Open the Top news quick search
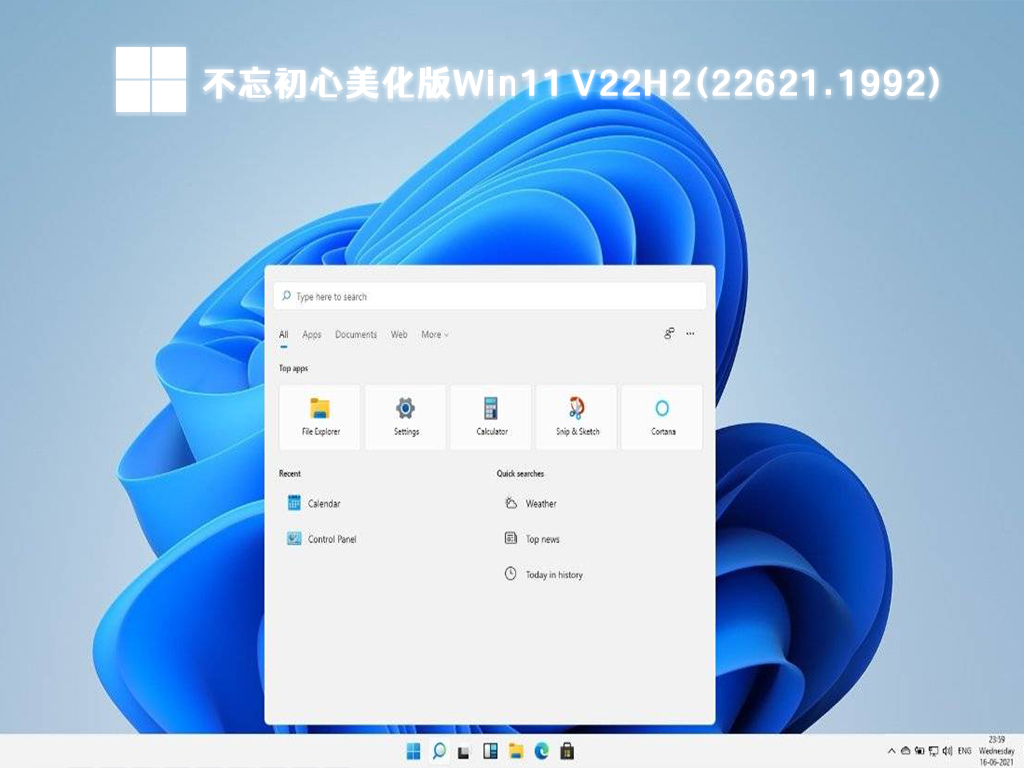This screenshot has width=1024, height=768. (542, 539)
